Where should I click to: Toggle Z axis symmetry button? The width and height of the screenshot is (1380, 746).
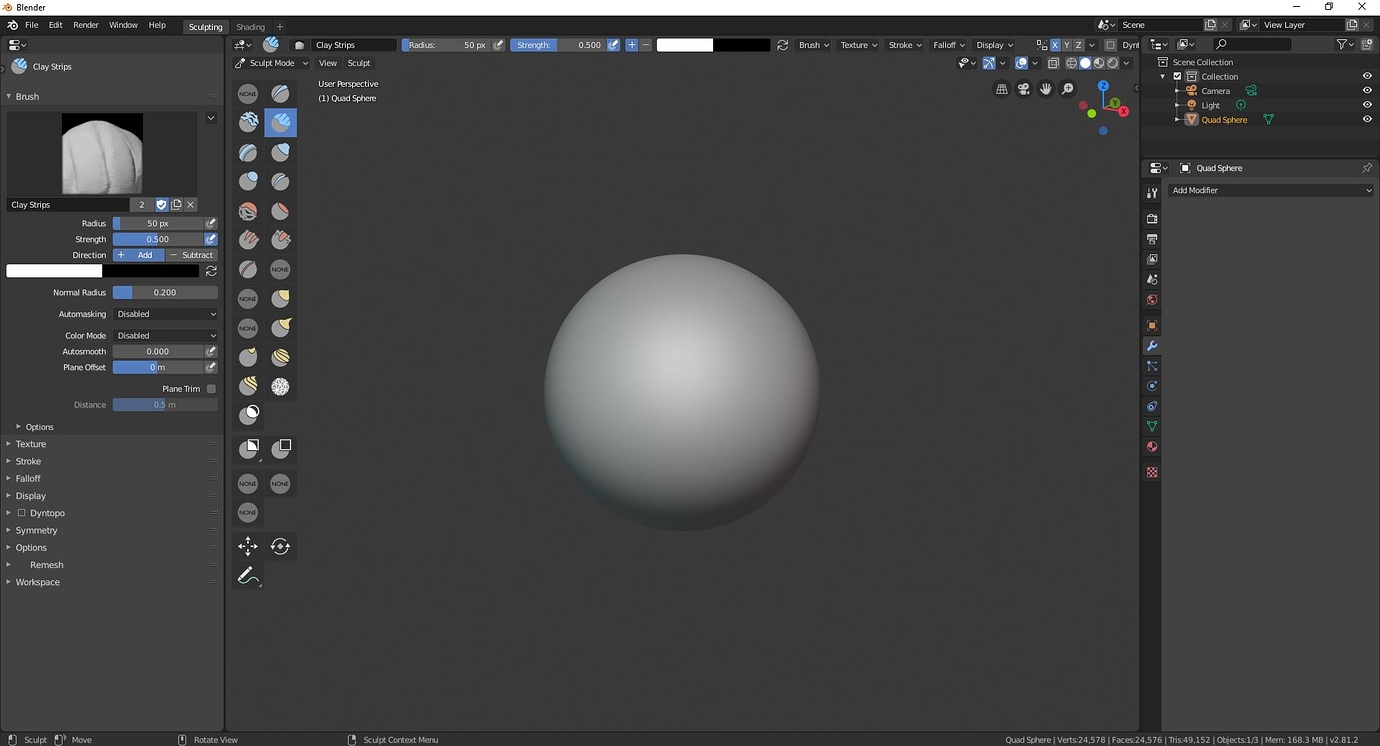point(1078,45)
